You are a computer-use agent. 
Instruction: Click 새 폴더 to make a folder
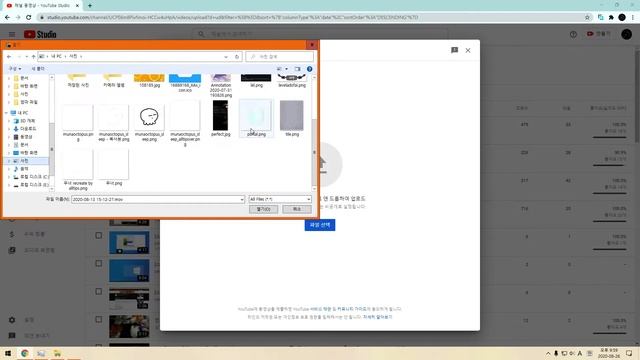pyautogui.click(x=38, y=69)
